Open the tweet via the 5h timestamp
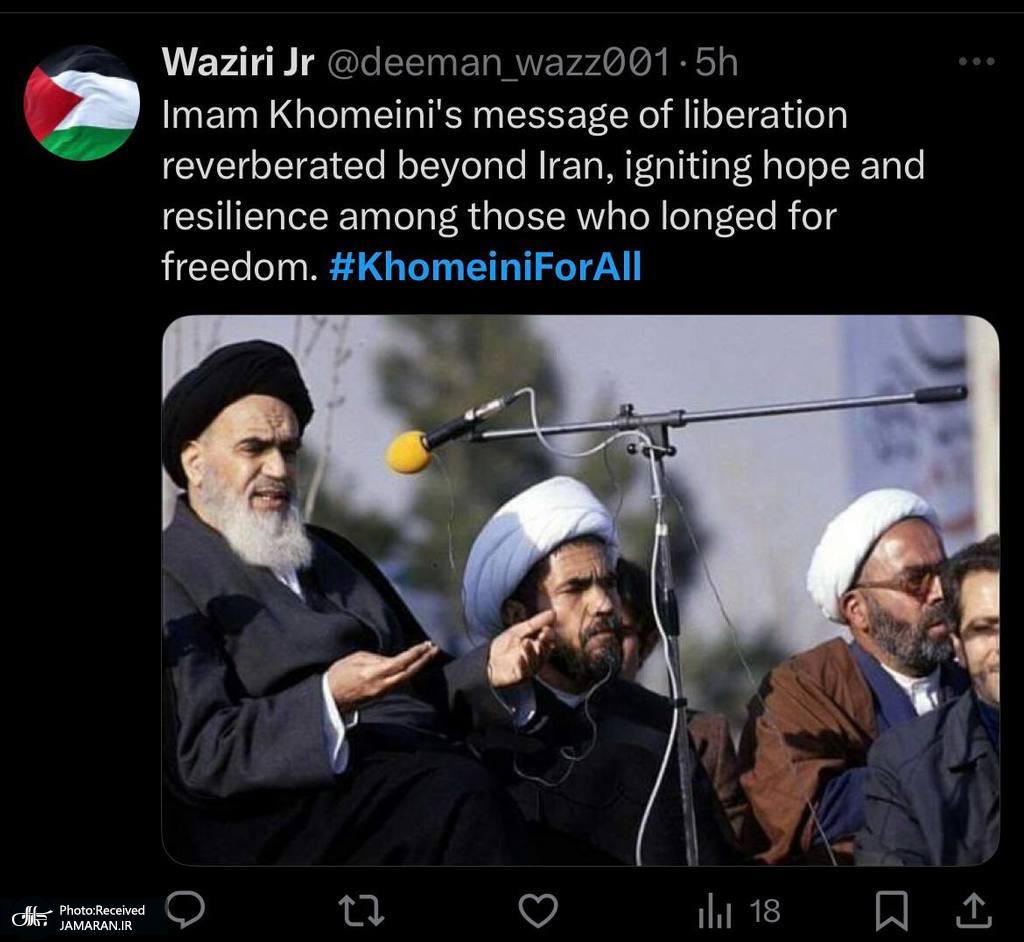The width and height of the screenshot is (1024, 942). point(716,62)
